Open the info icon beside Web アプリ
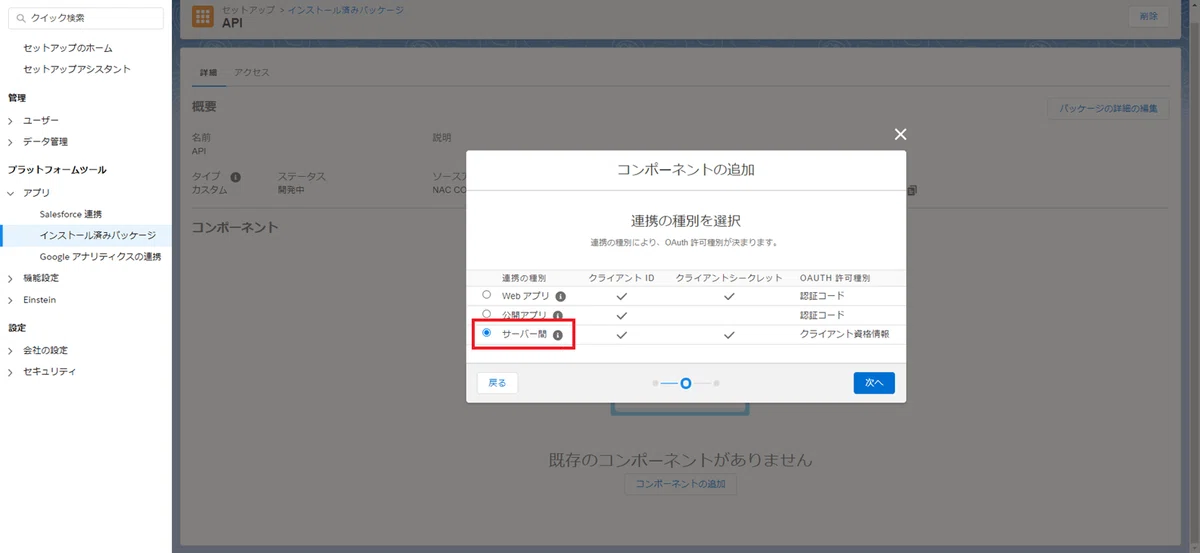 [560, 296]
